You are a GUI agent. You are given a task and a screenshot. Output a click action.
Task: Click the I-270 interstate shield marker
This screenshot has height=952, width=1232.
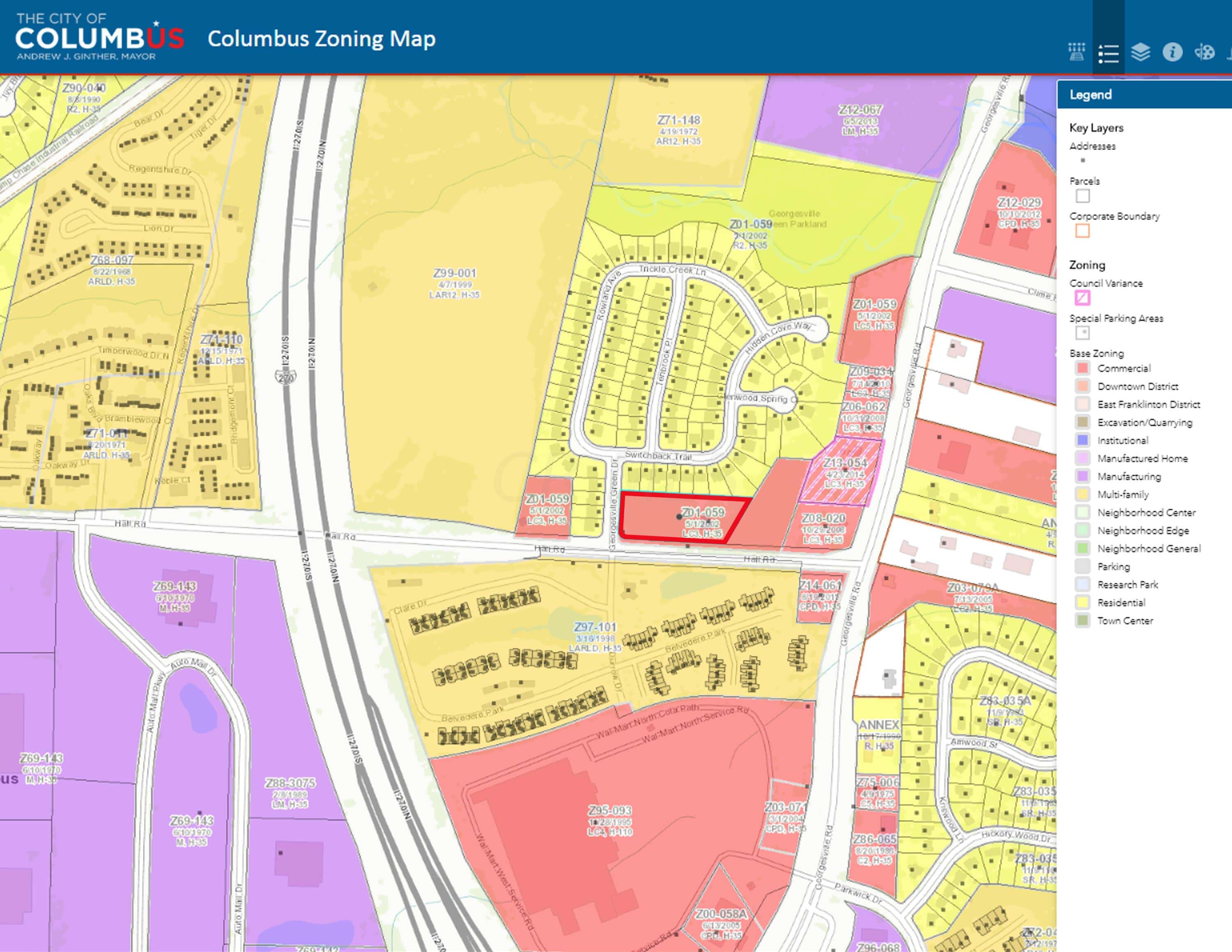285,376
